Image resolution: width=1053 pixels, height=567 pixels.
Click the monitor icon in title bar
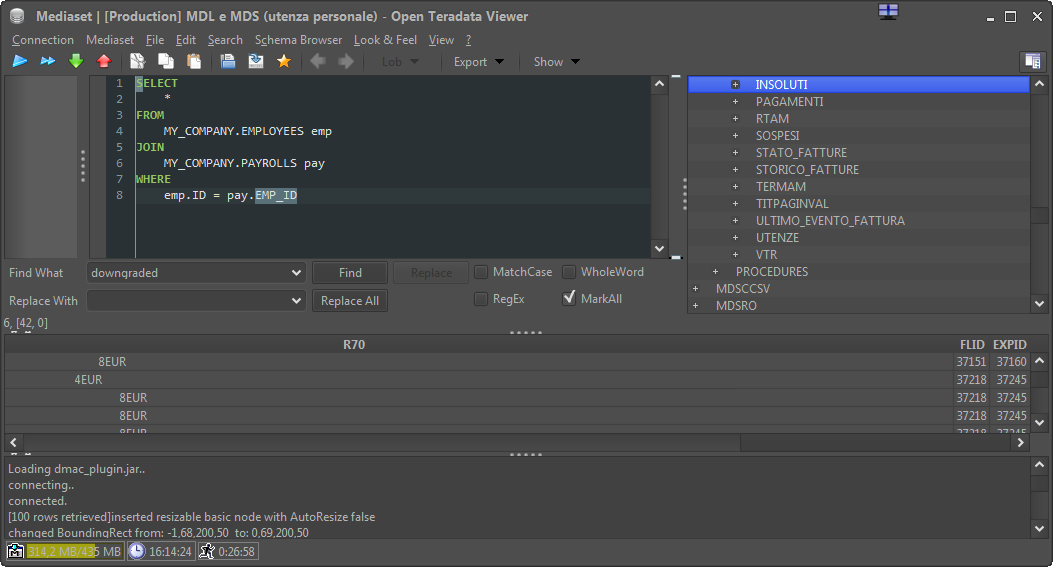888,11
